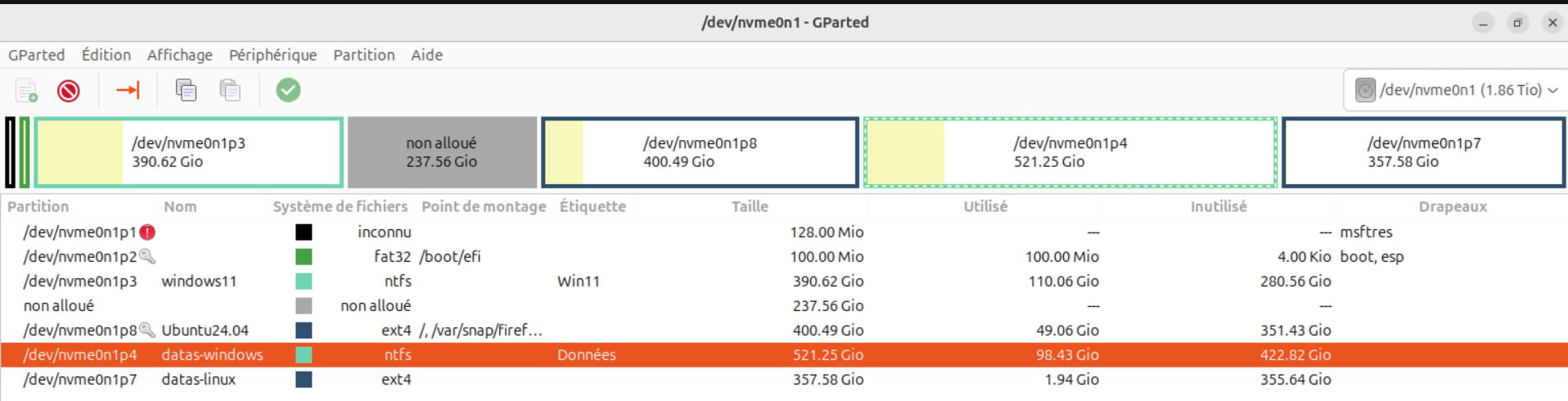This screenshot has width=1568, height=401.
Task: Open the Affichage menu
Action: click(179, 55)
